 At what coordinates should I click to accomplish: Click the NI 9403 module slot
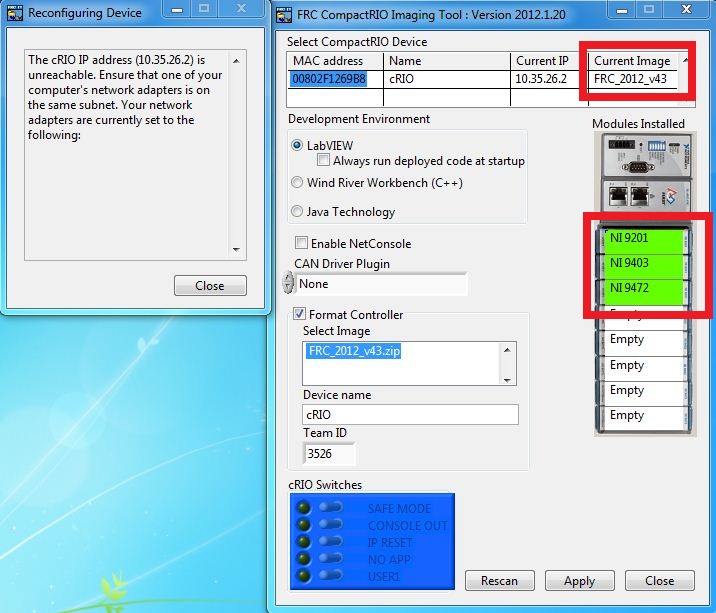pyautogui.click(x=643, y=267)
